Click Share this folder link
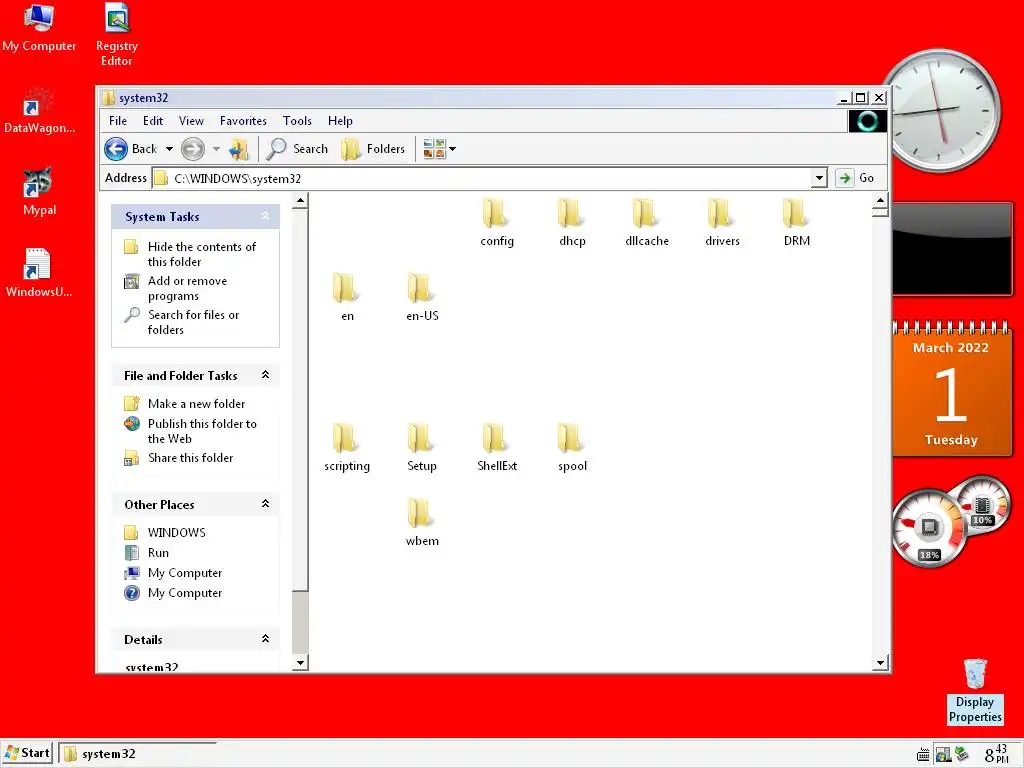The image size is (1024, 768). pos(190,458)
